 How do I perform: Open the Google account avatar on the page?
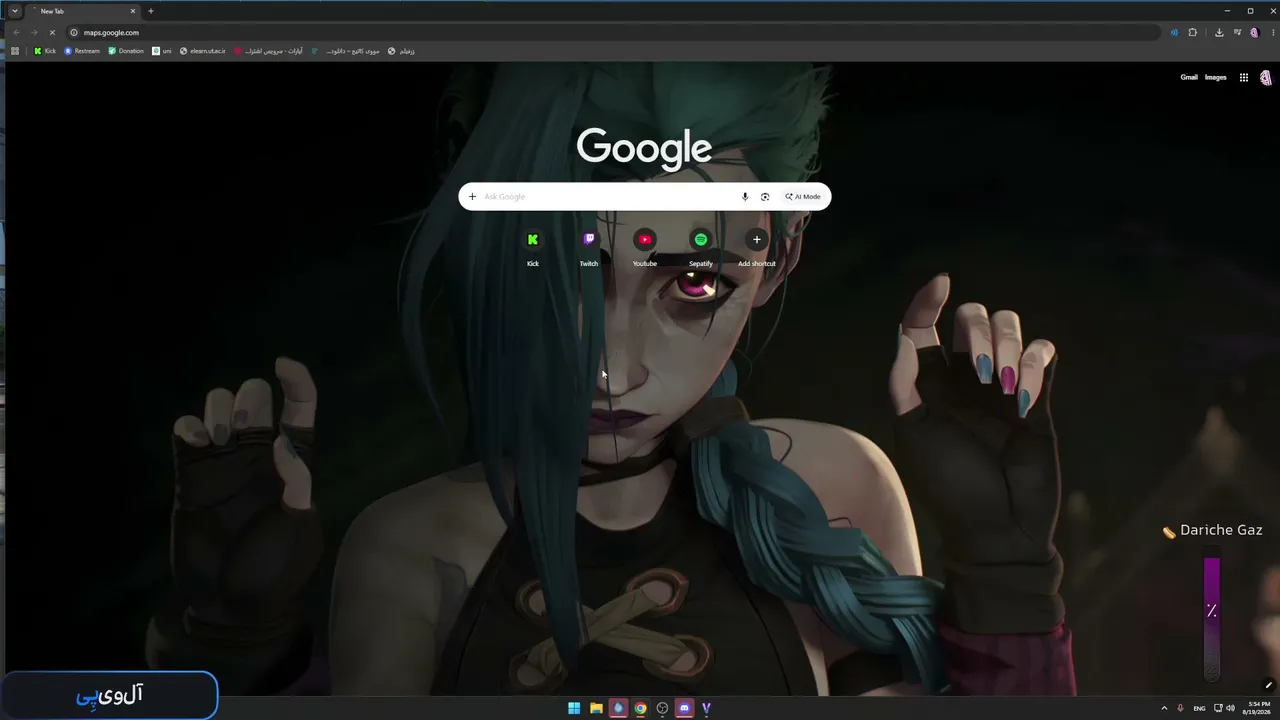point(1266,77)
